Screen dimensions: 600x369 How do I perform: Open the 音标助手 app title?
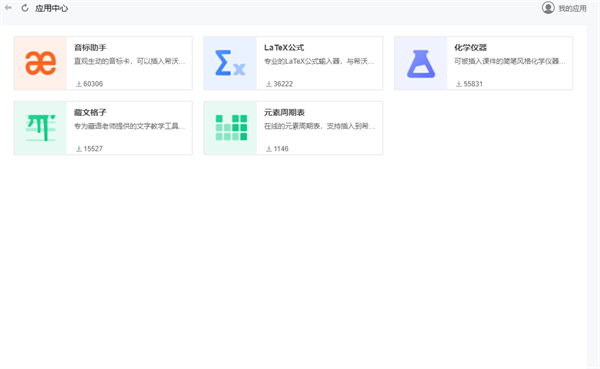pyautogui.click(x=90, y=47)
